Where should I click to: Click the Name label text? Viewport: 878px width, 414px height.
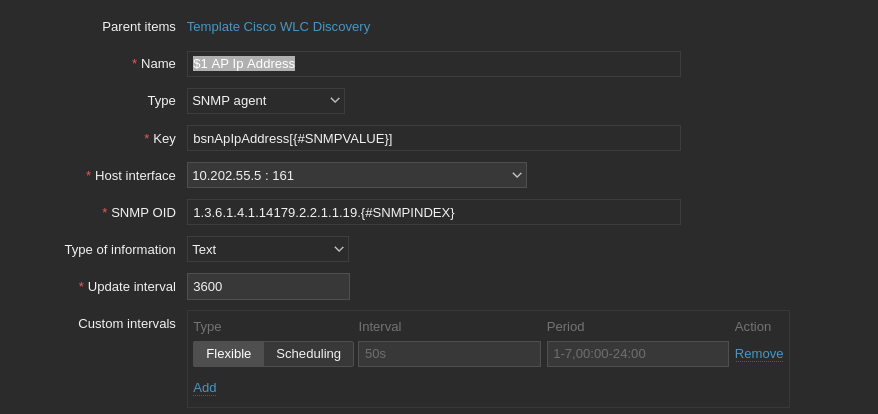click(x=158, y=64)
